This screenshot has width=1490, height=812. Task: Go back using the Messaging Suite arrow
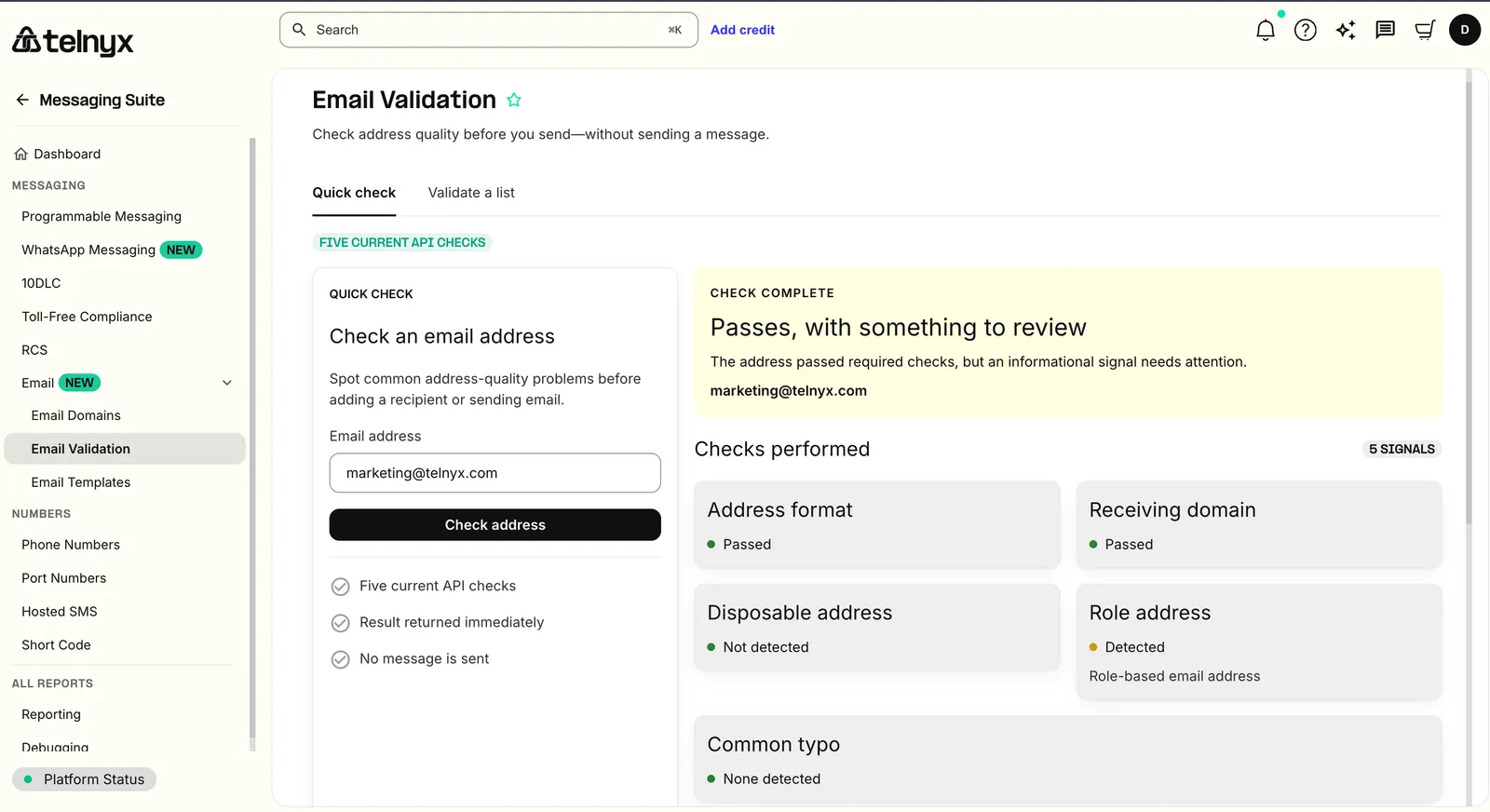pyautogui.click(x=22, y=100)
